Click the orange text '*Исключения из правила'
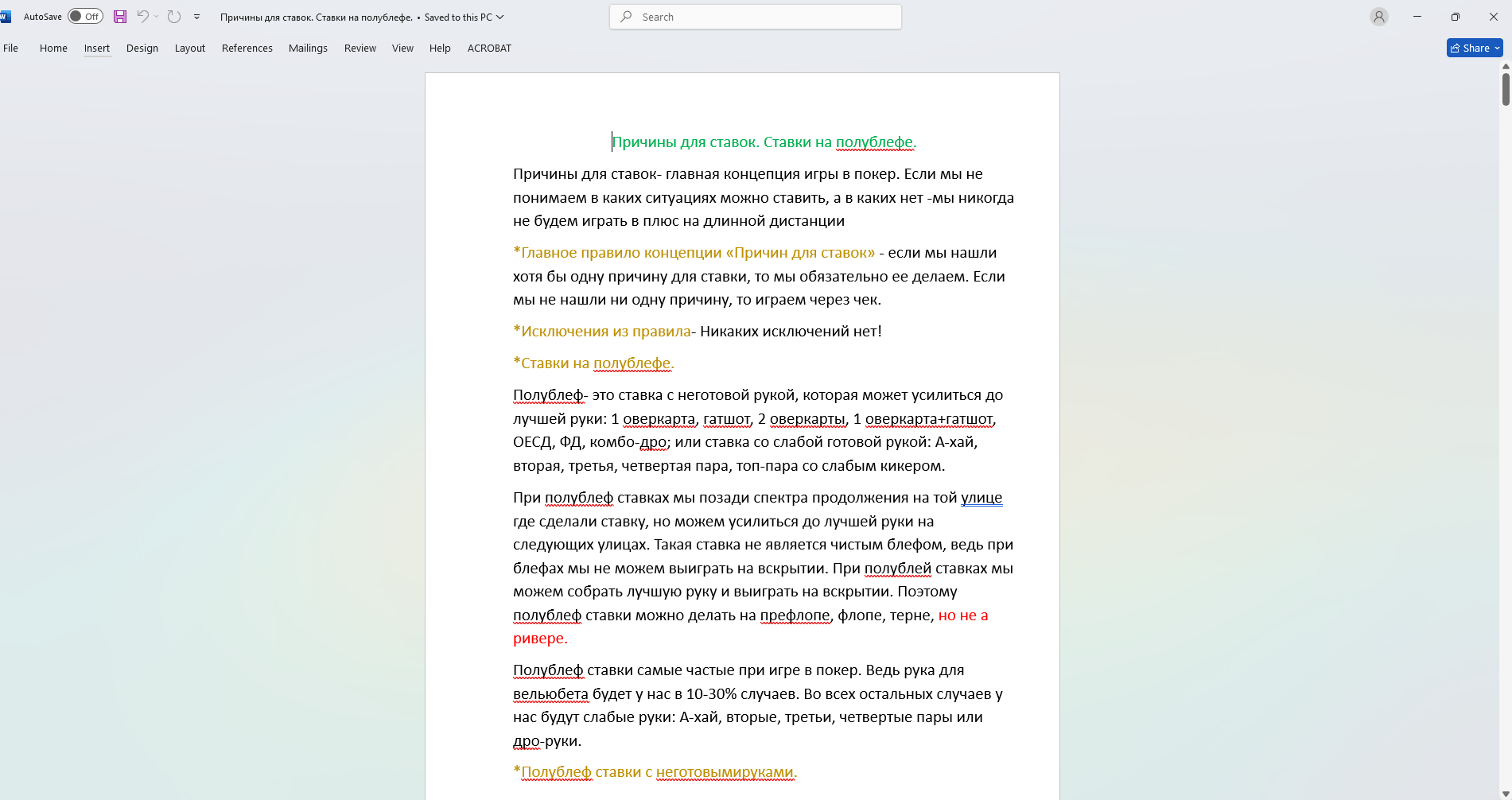Screen dimensions: 1512x800 (602, 332)
